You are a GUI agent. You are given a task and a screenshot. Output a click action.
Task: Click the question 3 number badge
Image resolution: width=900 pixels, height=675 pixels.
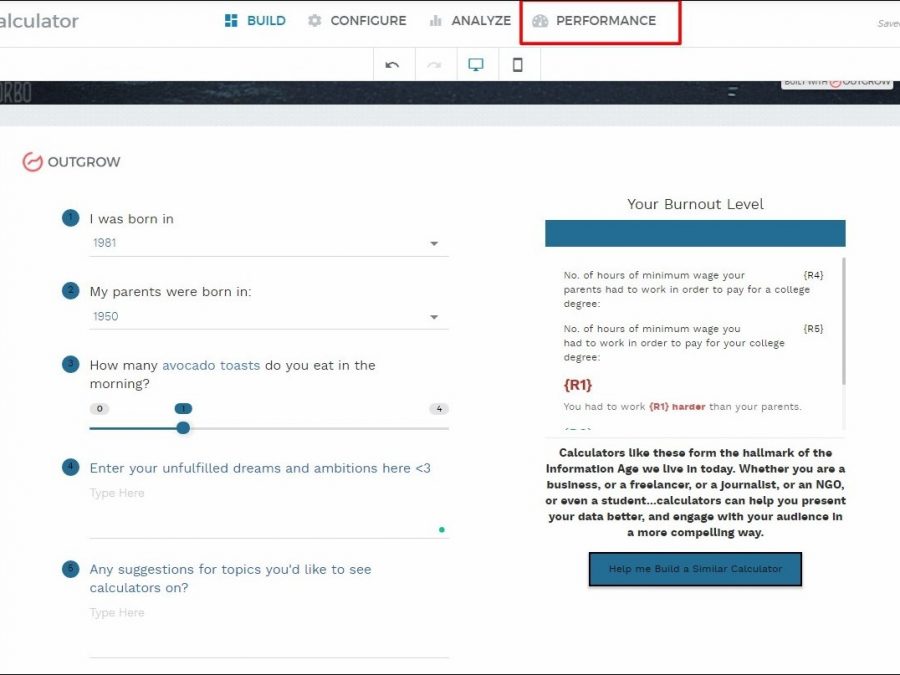70,364
